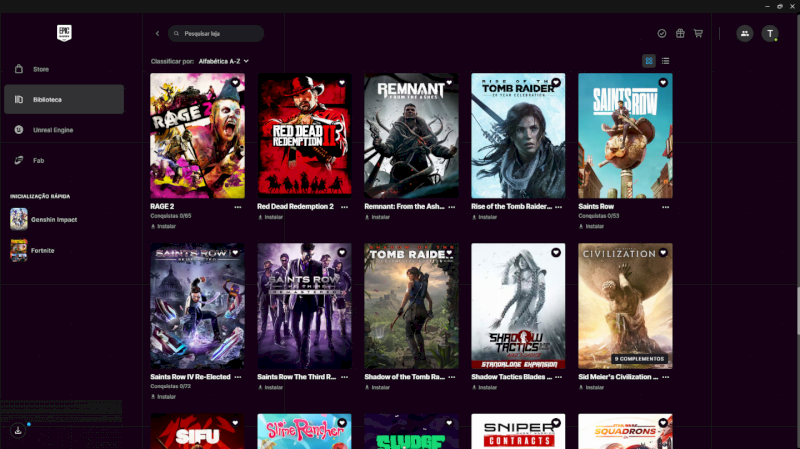The width and height of the screenshot is (800, 449).
Task: Toggle favorite heart on Shadow of Tomb Raider
Action: [x=449, y=253]
